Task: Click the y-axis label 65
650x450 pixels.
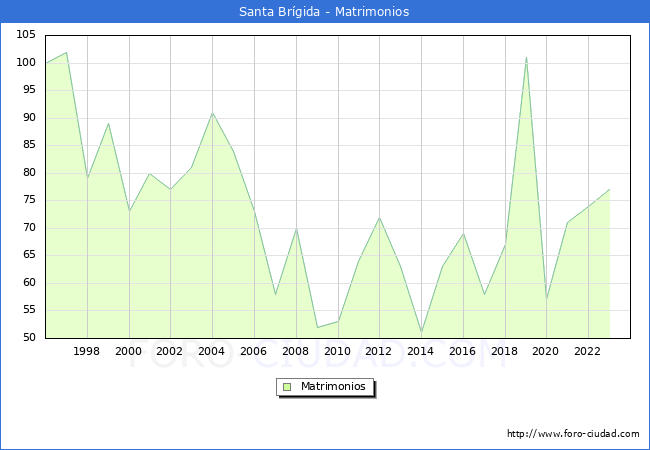Action: [29, 255]
